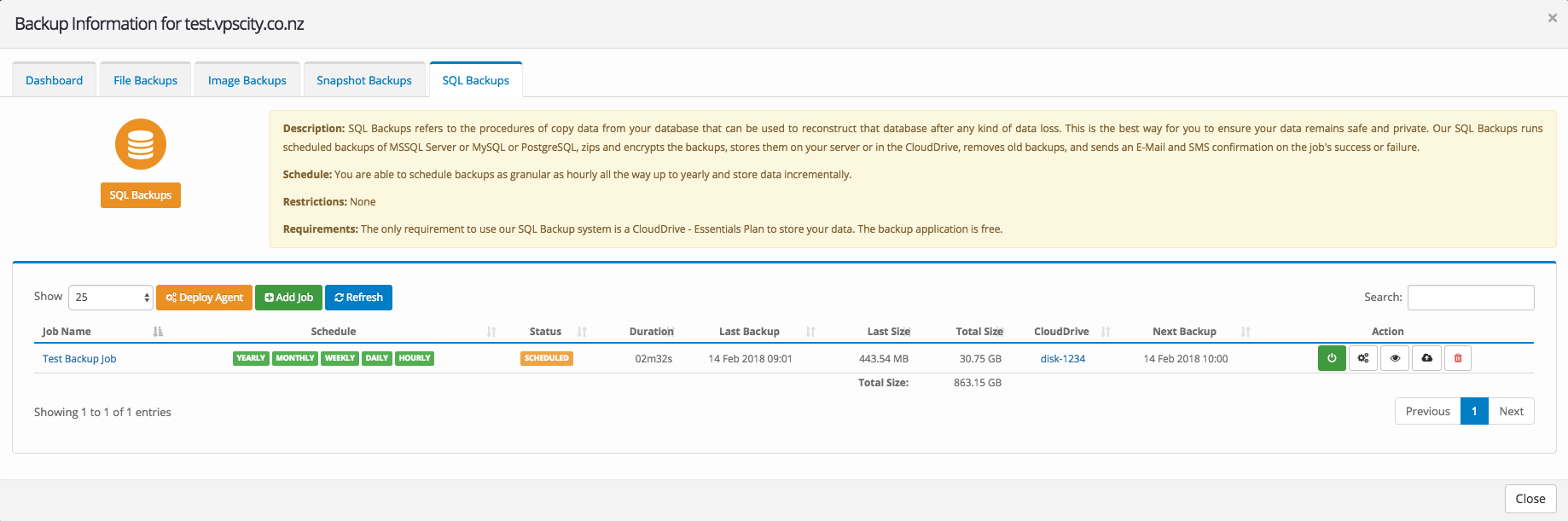Sort table by Job Name column icon
The height and width of the screenshot is (521, 1568).
coord(158,332)
